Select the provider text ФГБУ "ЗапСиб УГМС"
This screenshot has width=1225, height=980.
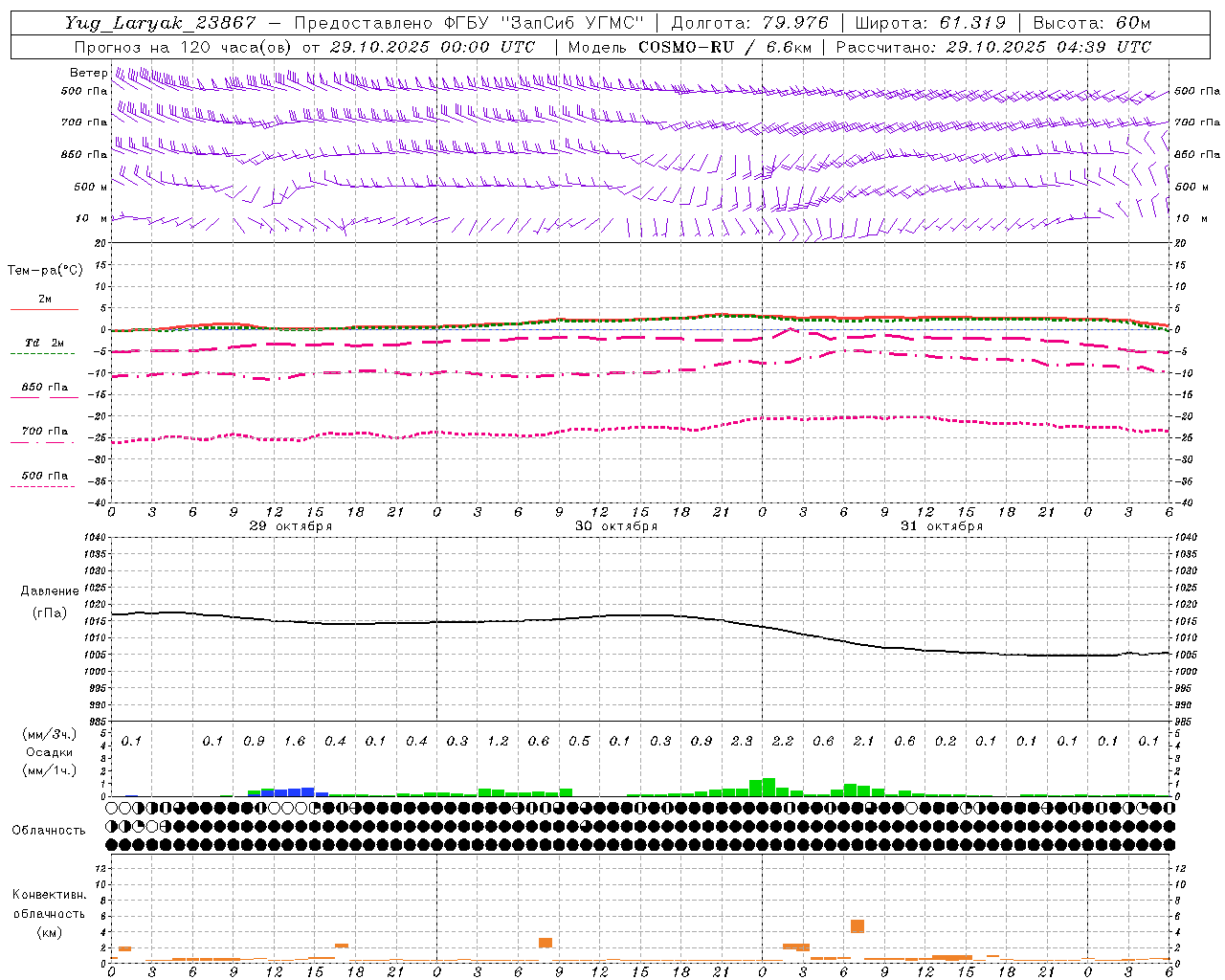coord(545,23)
